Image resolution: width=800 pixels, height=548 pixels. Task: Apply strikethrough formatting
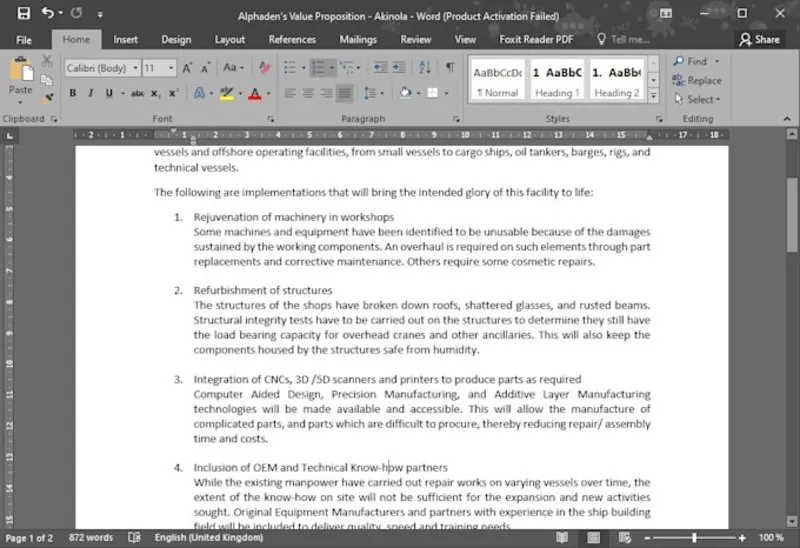[x=137, y=93]
